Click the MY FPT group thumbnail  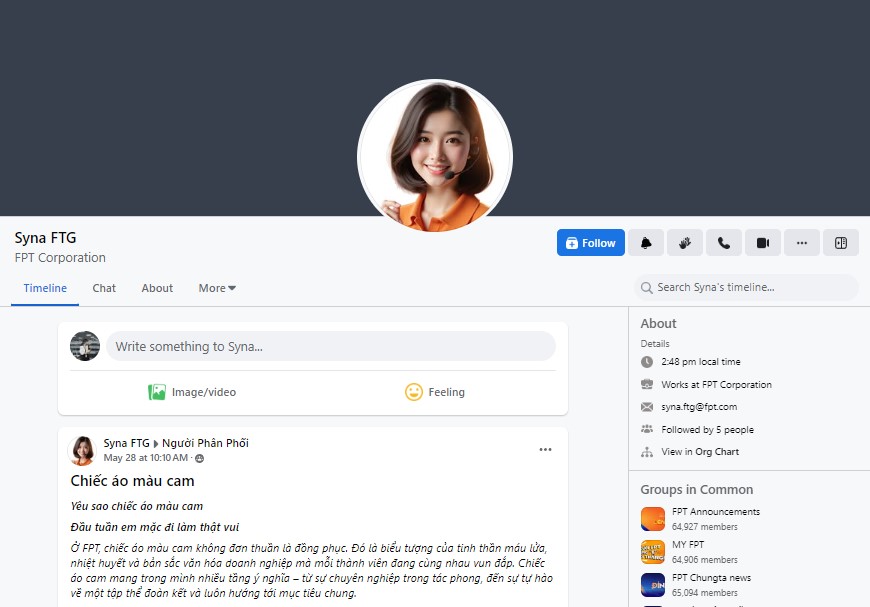coord(653,552)
